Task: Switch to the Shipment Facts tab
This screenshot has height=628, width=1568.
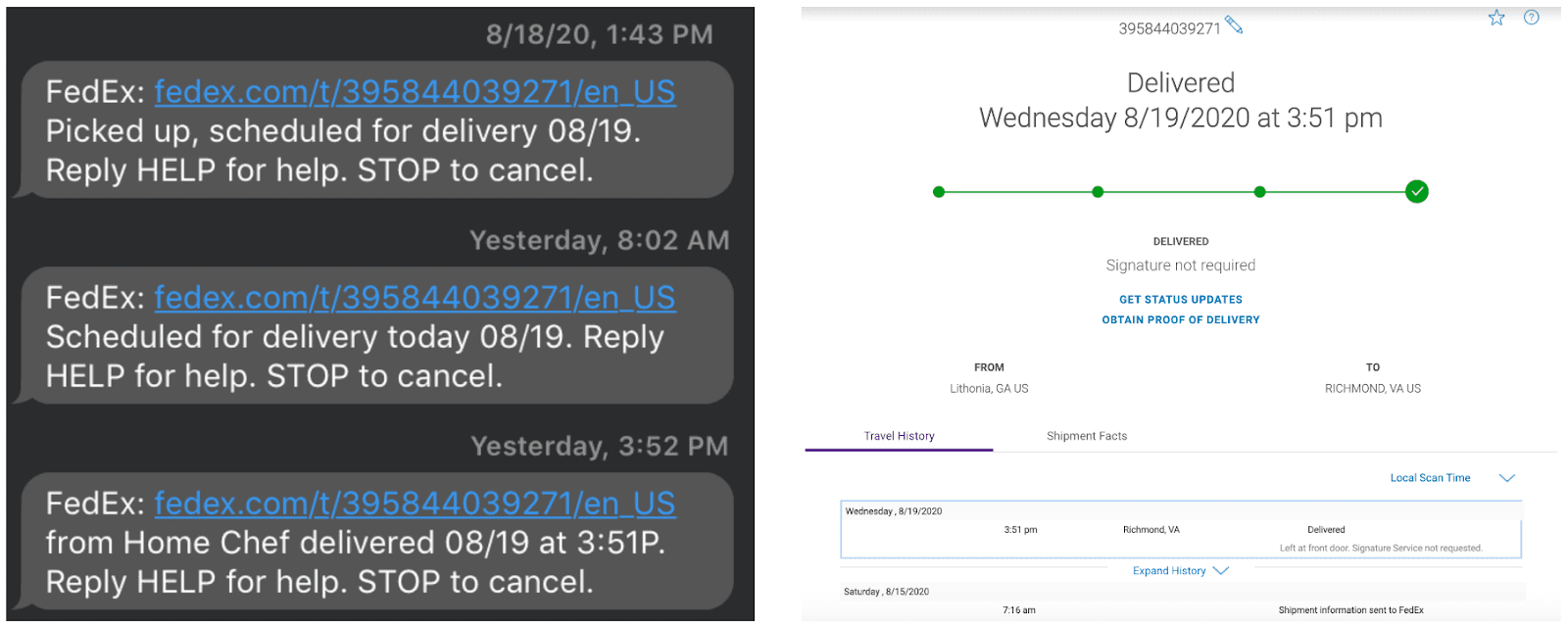Action: pyautogui.click(x=1087, y=436)
